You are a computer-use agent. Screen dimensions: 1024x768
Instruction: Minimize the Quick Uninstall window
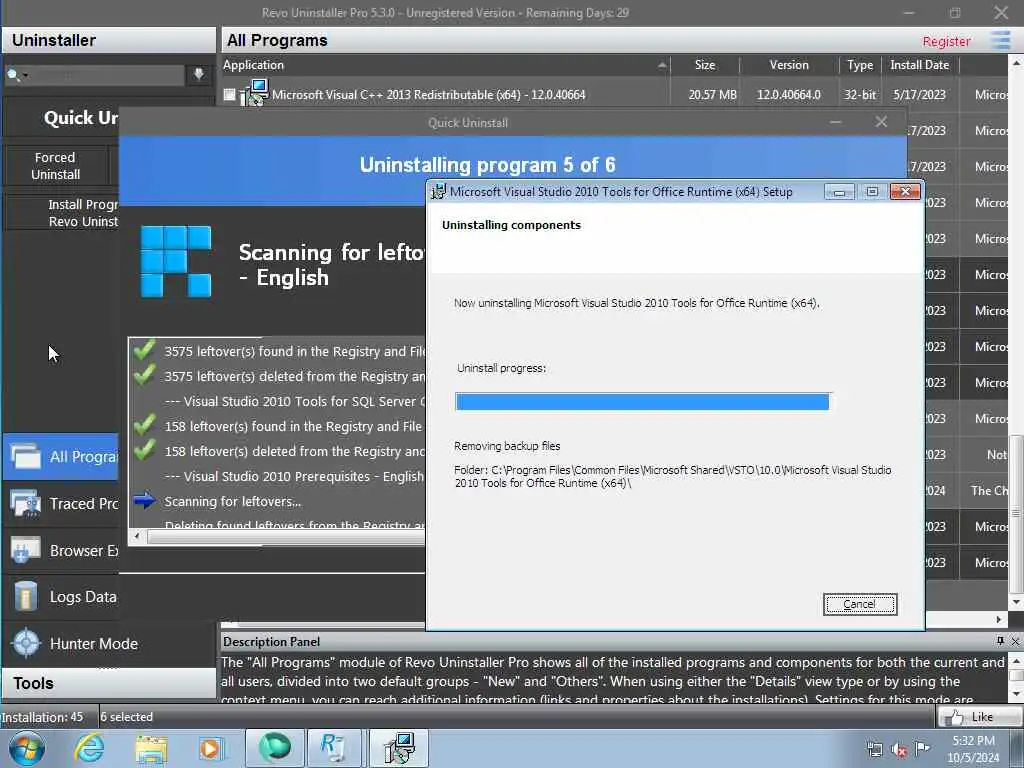pos(835,122)
